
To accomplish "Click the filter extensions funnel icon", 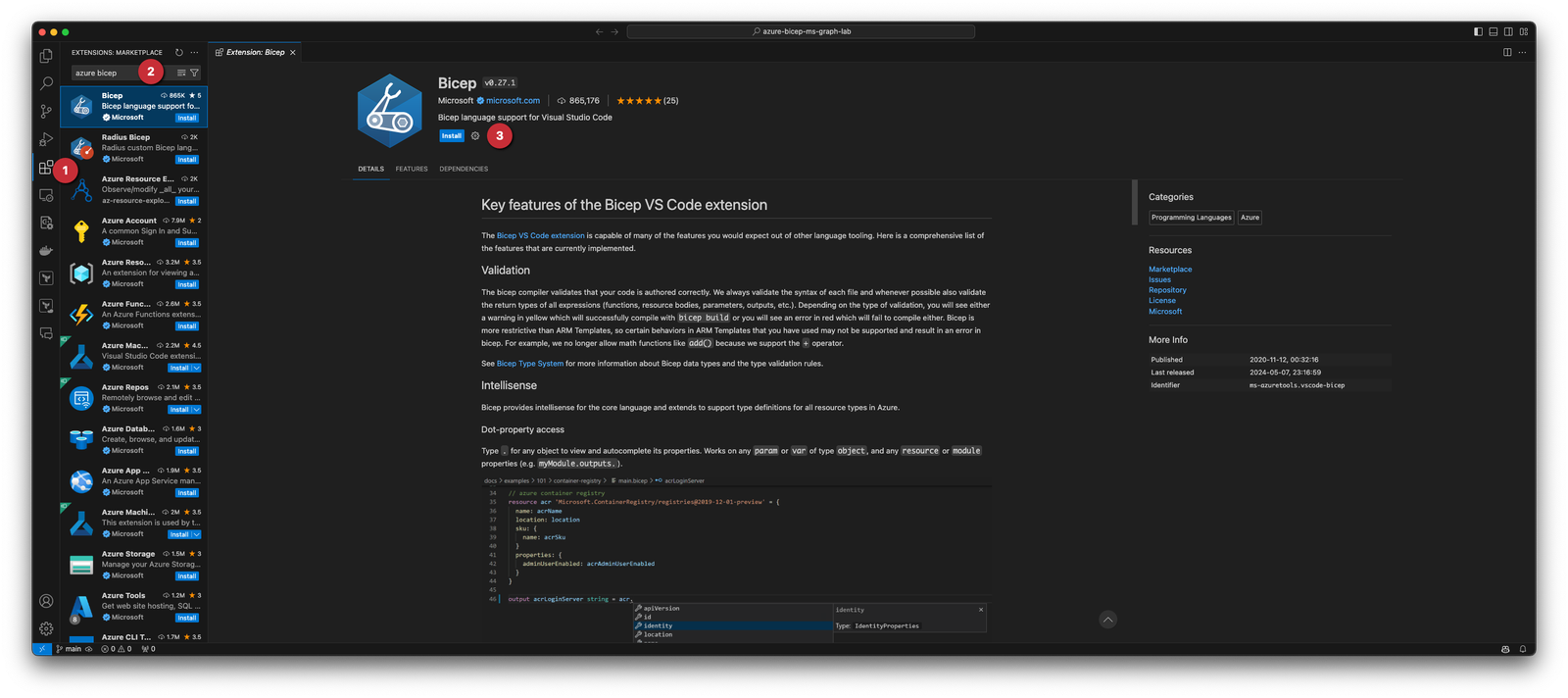I will click(x=194, y=73).
